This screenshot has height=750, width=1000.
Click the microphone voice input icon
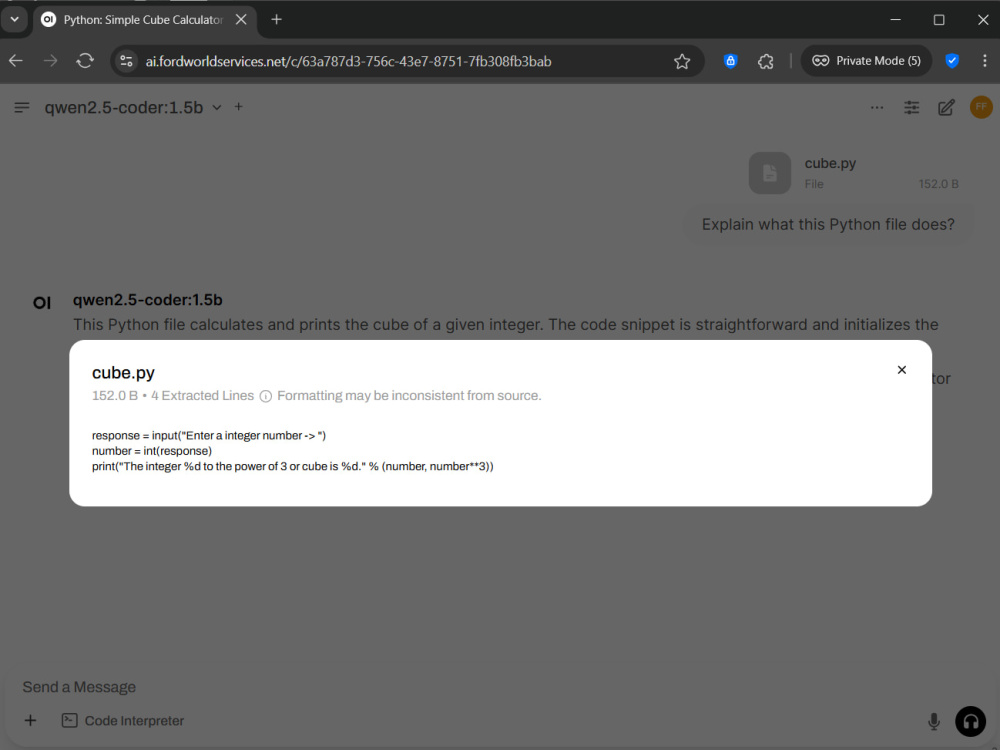point(934,721)
